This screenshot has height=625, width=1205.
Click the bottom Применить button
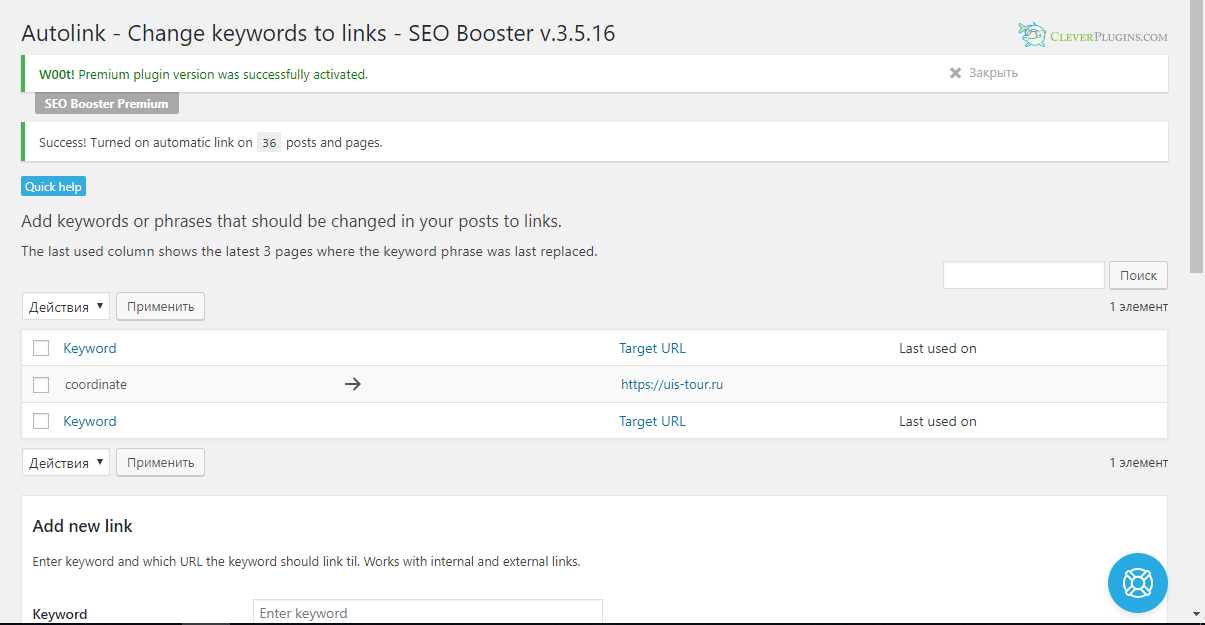click(x=161, y=462)
